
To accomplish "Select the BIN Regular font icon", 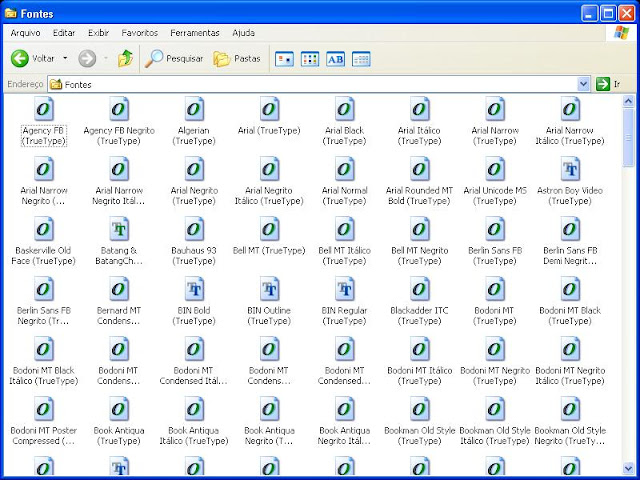I will [344, 289].
